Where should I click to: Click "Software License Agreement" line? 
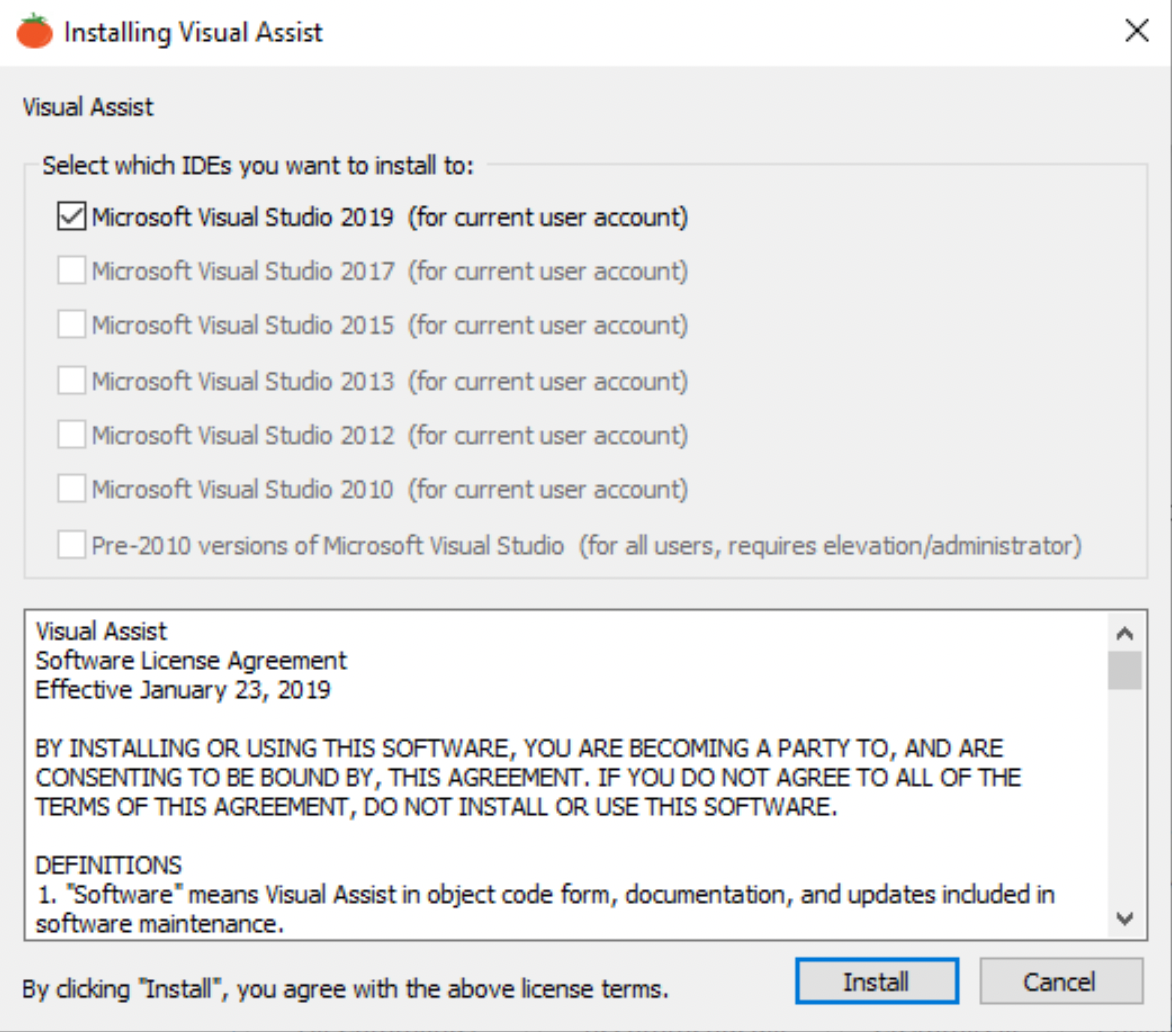[x=191, y=661]
